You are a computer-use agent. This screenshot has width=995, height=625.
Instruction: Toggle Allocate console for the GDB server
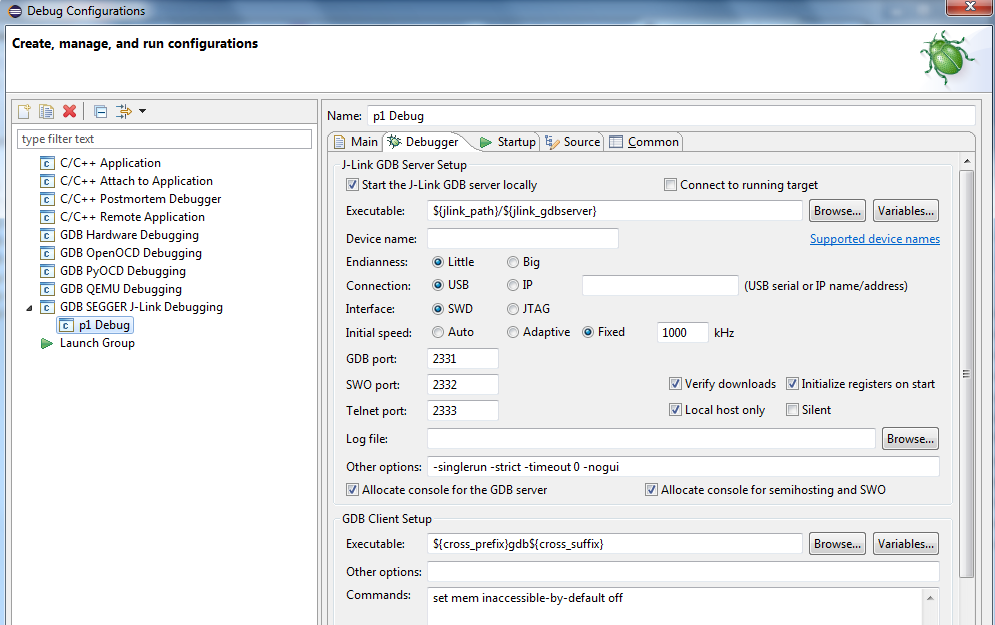tap(352, 490)
